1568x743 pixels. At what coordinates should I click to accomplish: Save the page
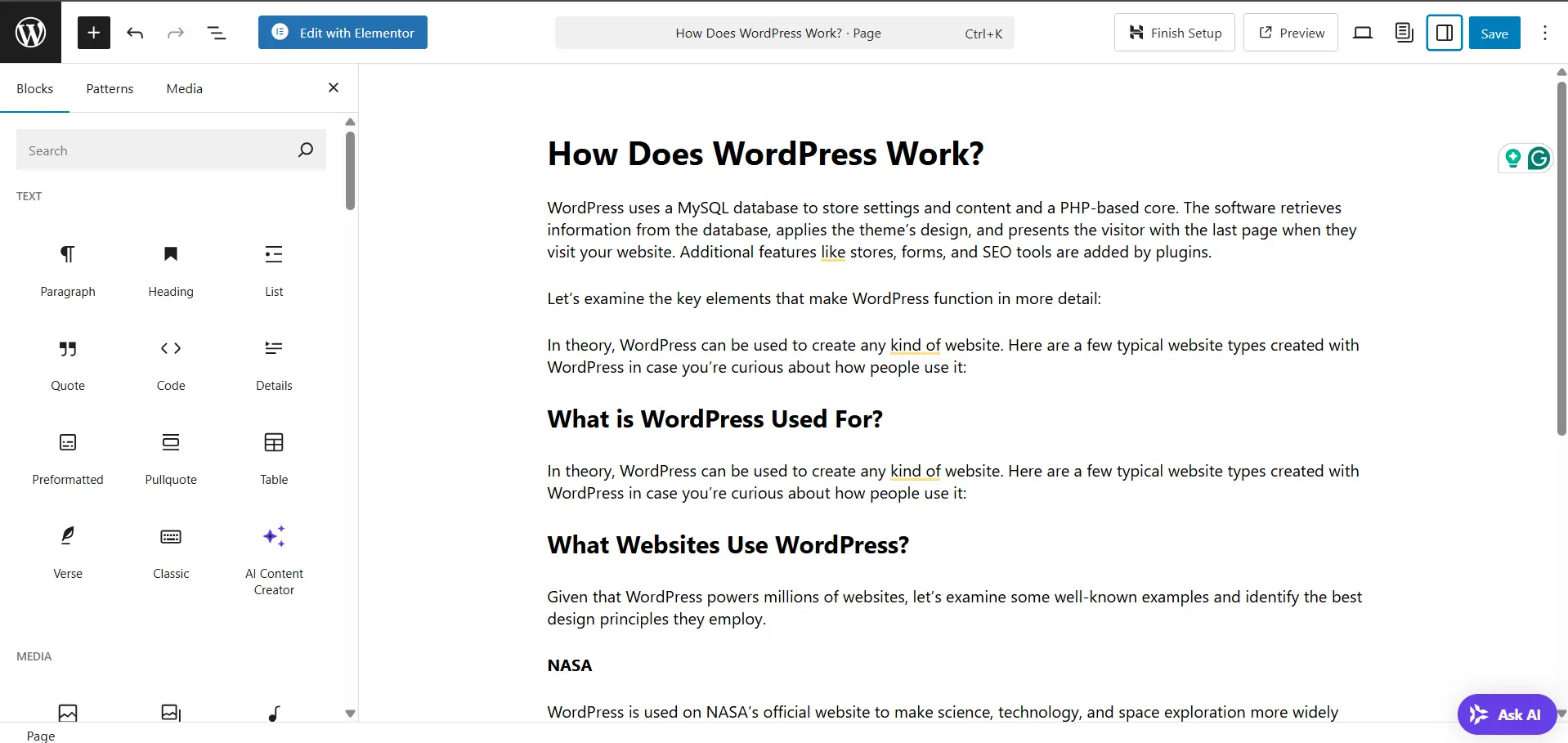(x=1494, y=34)
